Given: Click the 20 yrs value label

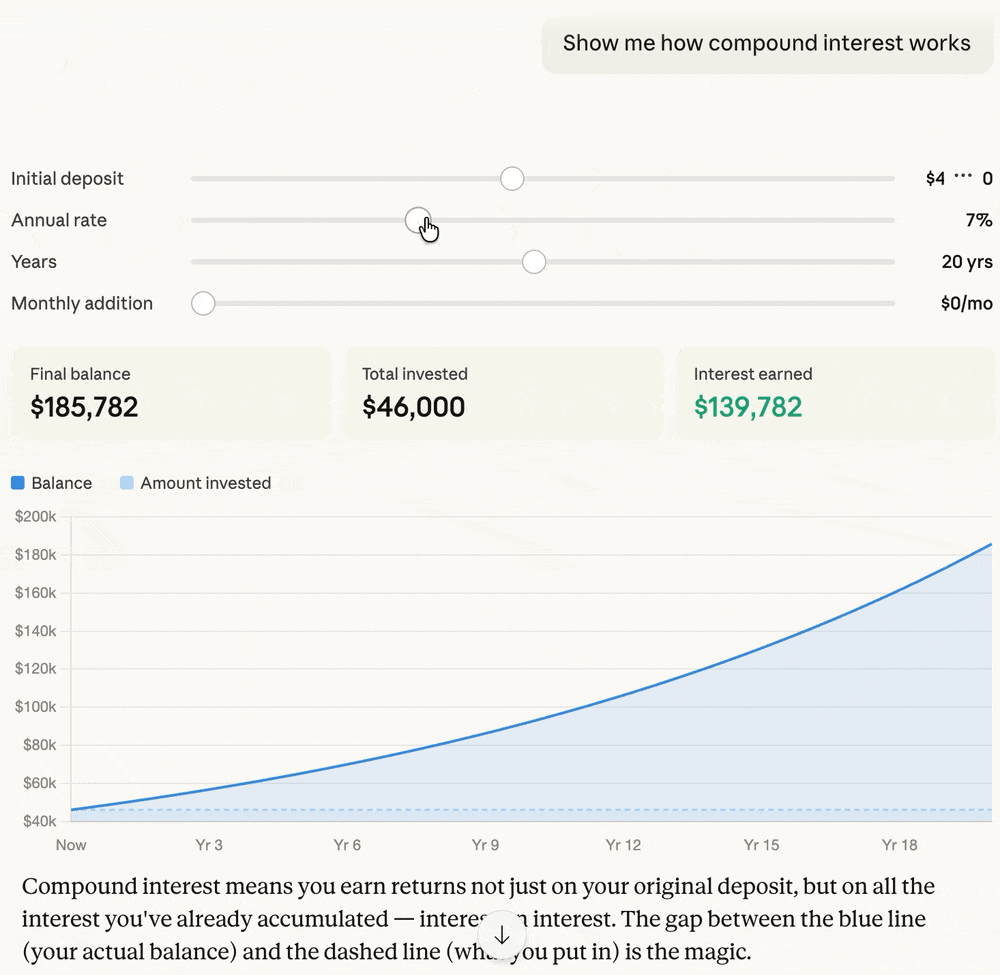Looking at the screenshot, I should (x=966, y=262).
